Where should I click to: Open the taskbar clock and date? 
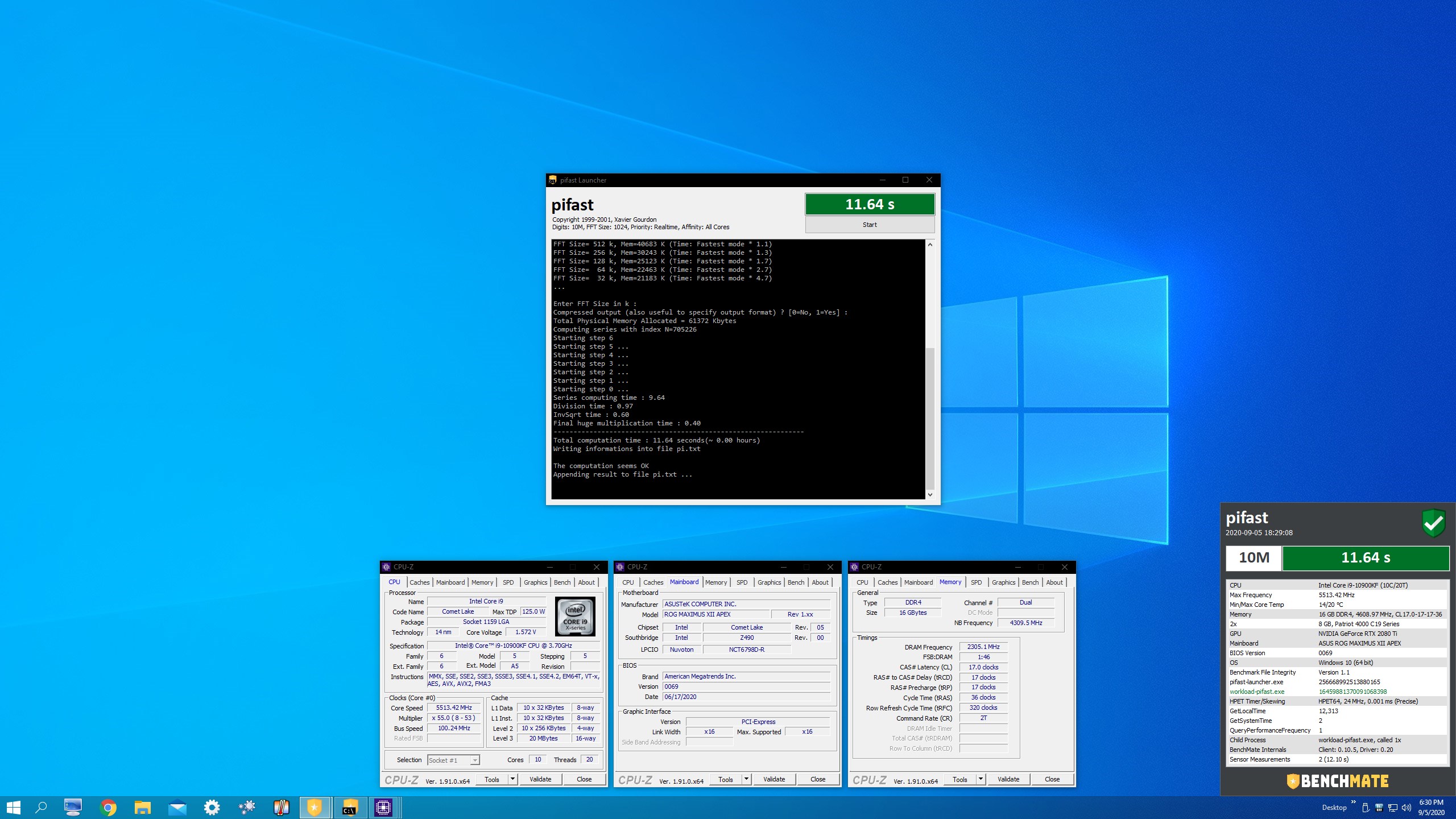(x=1432, y=808)
